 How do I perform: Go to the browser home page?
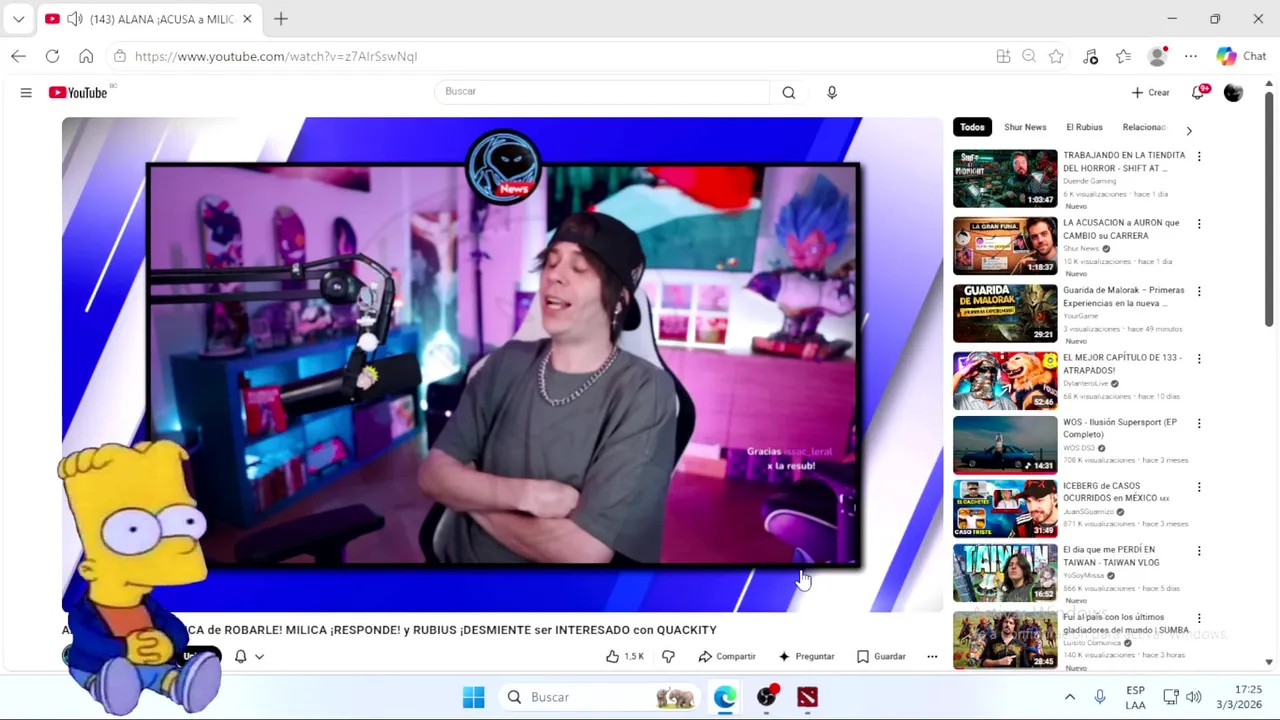(86, 56)
